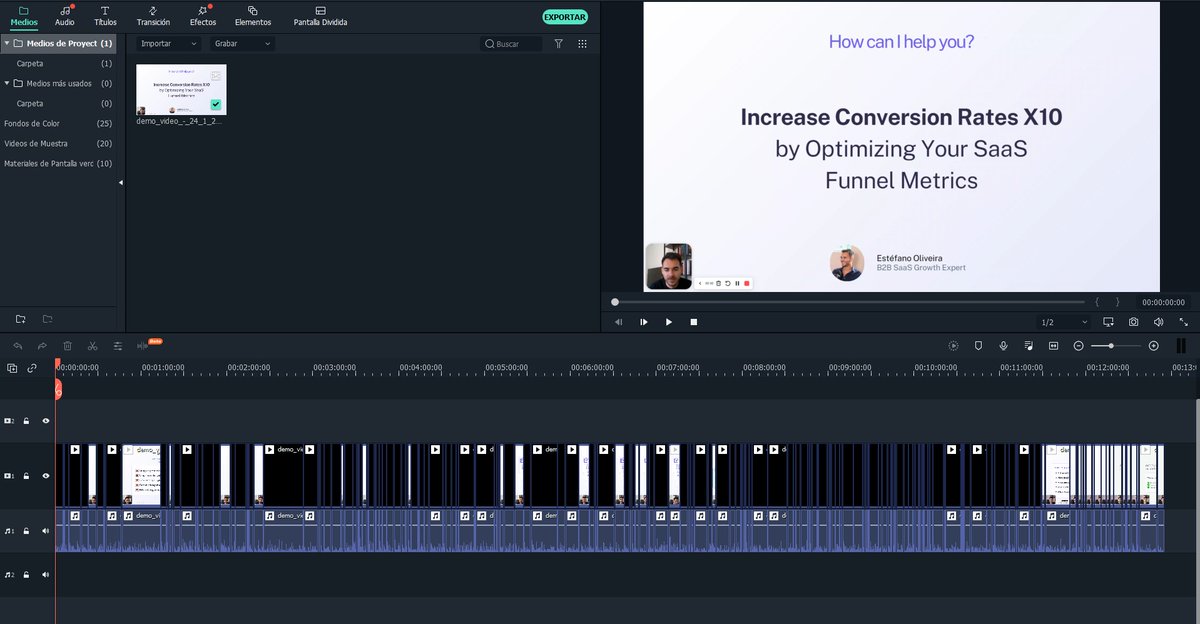Open the Grabar dropdown
Image resolution: width=1200 pixels, height=624 pixels.
click(241, 44)
